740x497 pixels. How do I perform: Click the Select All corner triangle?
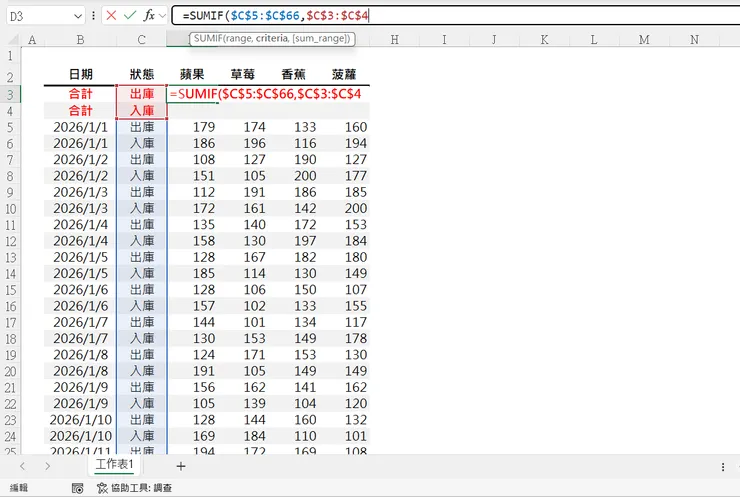click(x=13, y=40)
